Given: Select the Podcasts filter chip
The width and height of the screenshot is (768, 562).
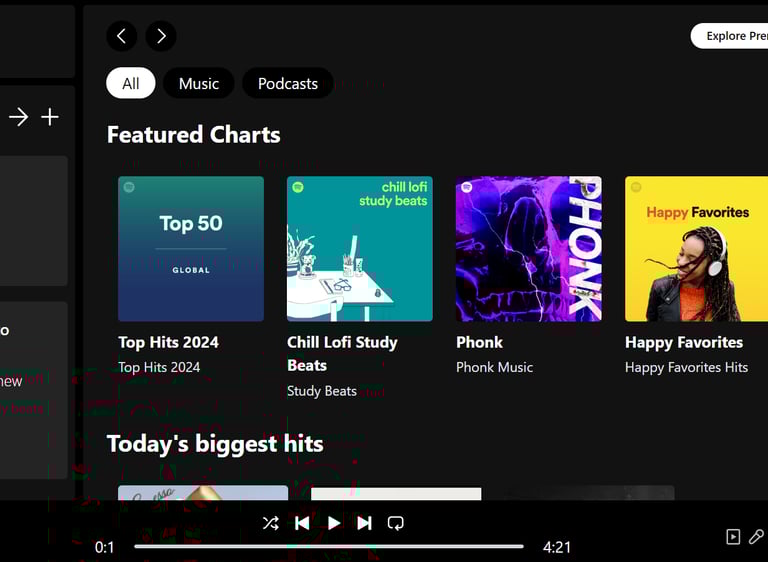Looking at the screenshot, I should (288, 83).
